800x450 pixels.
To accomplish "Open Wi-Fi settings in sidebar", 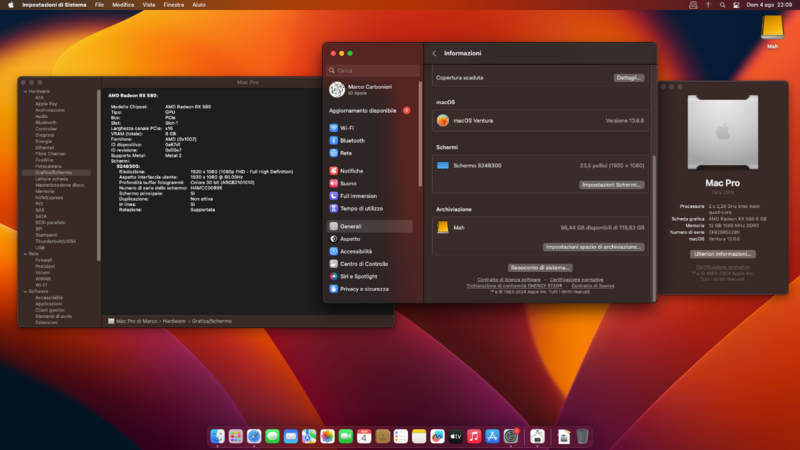I will tap(346, 128).
